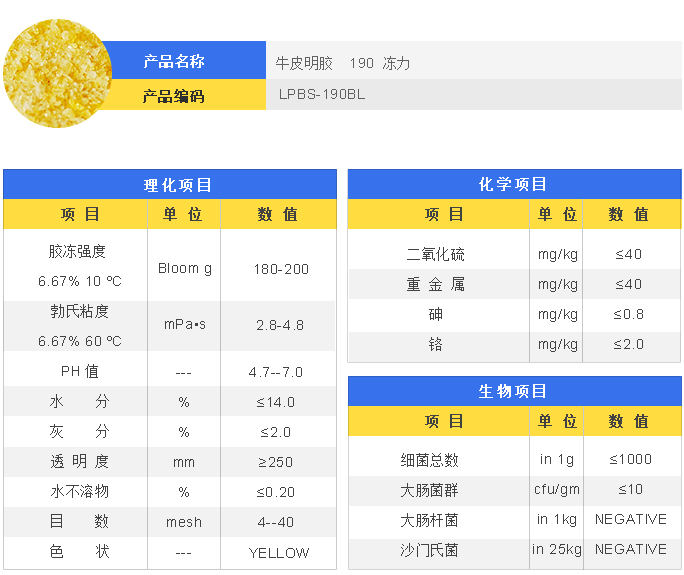Viewport: 684px width, 575px height.
Task: Select the mesh unit cell
Action: click(x=184, y=522)
